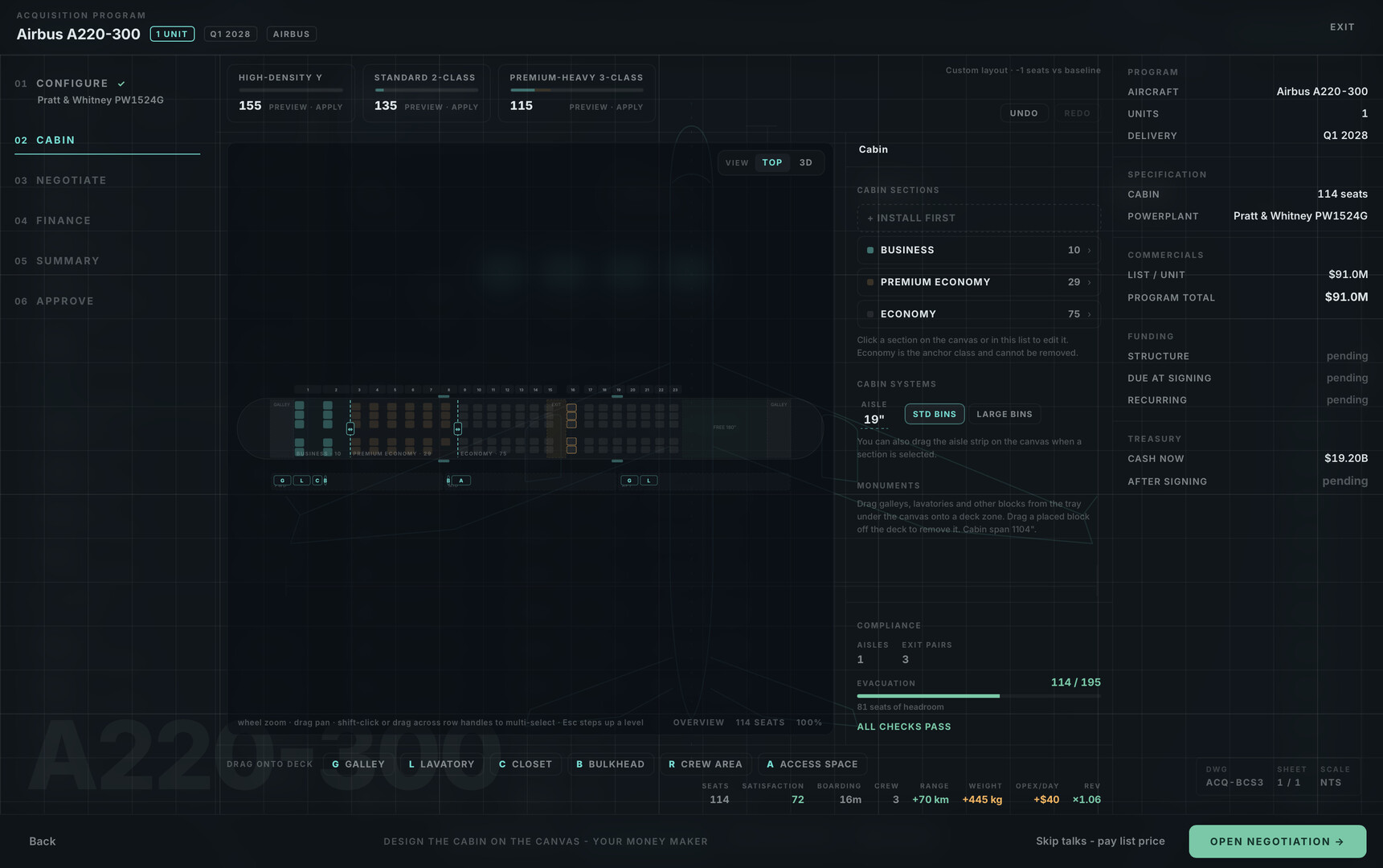
Task: Pick the Closet tile in the monument tray
Action: tap(526, 764)
